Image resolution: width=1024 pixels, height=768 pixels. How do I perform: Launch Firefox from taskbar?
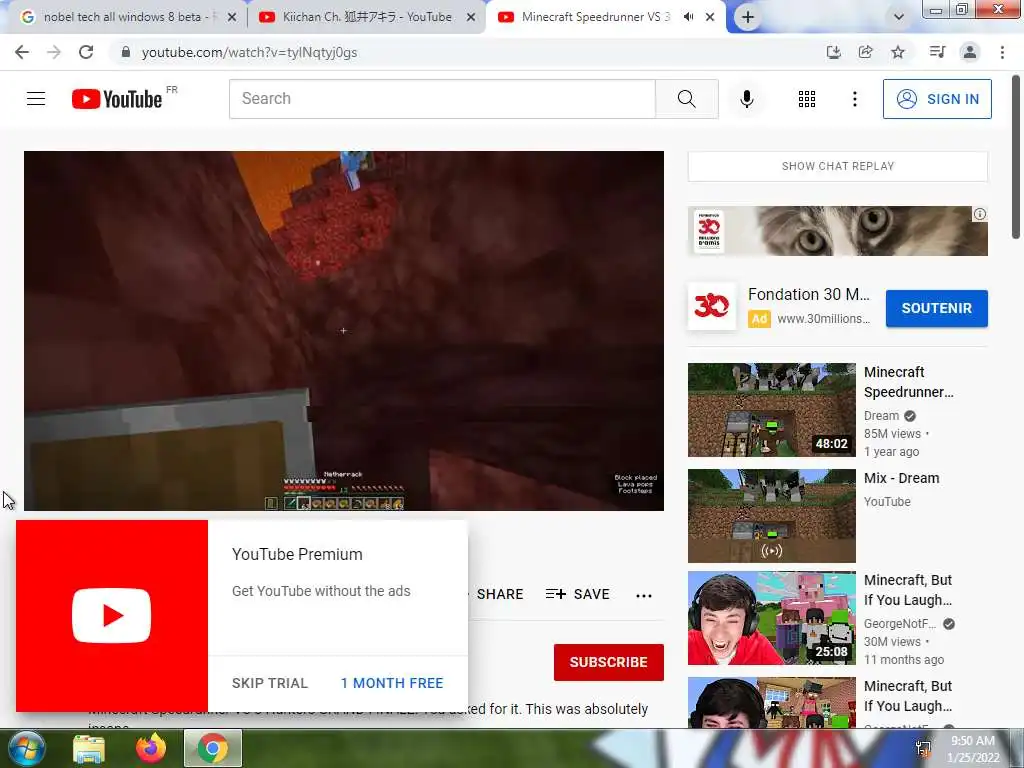[151, 748]
